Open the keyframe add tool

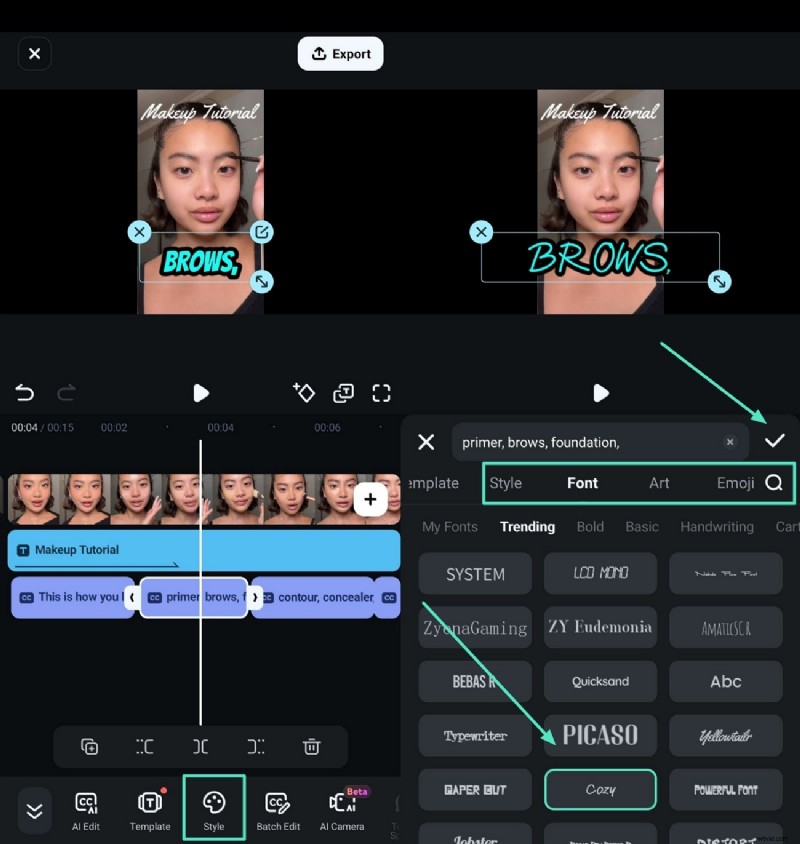(304, 393)
